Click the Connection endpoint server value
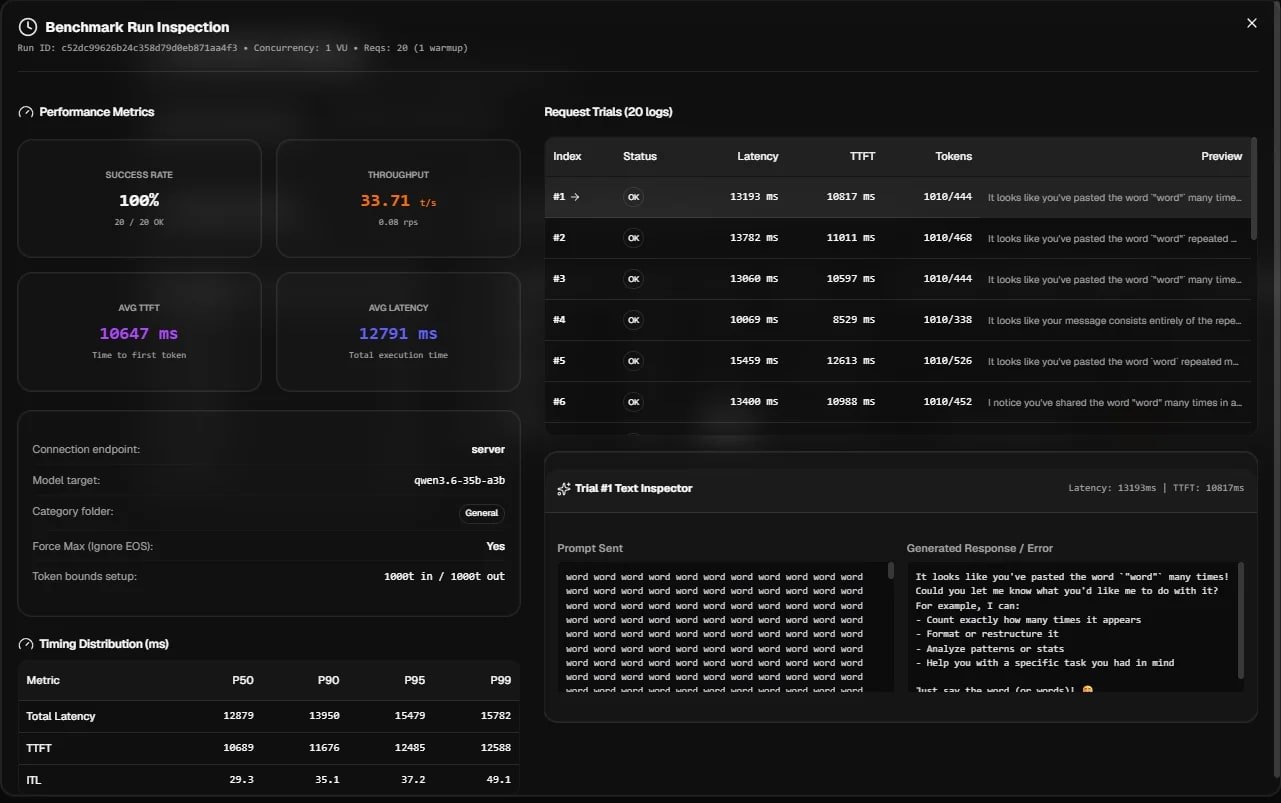Image resolution: width=1281 pixels, height=803 pixels. [x=488, y=449]
